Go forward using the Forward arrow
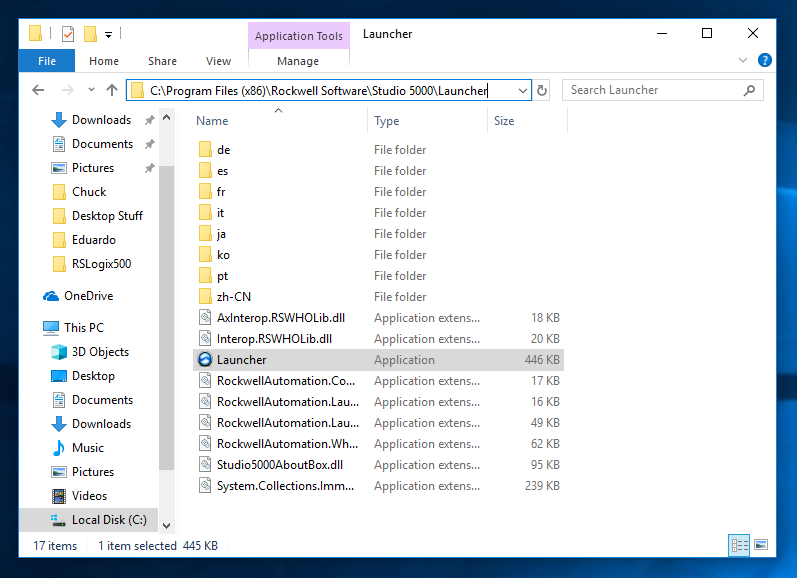797x578 pixels. point(67,90)
